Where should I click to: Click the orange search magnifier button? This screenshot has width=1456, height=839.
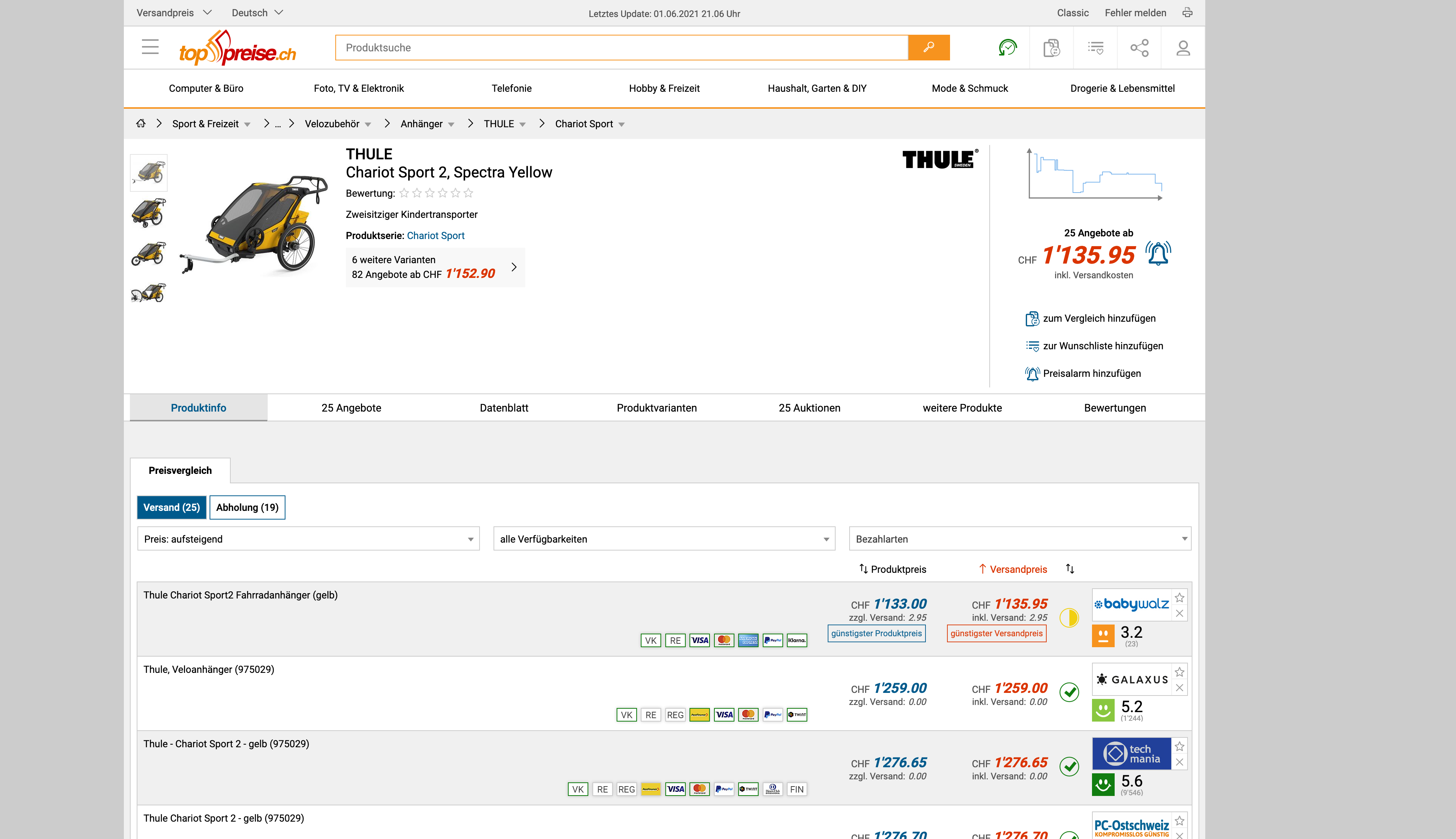coord(928,47)
